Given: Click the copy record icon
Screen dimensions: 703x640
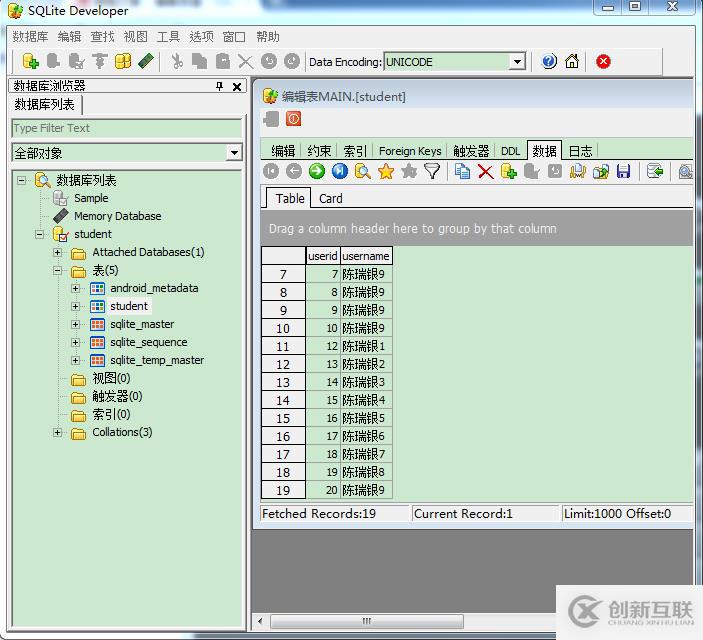Looking at the screenshot, I should tap(462, 171).
